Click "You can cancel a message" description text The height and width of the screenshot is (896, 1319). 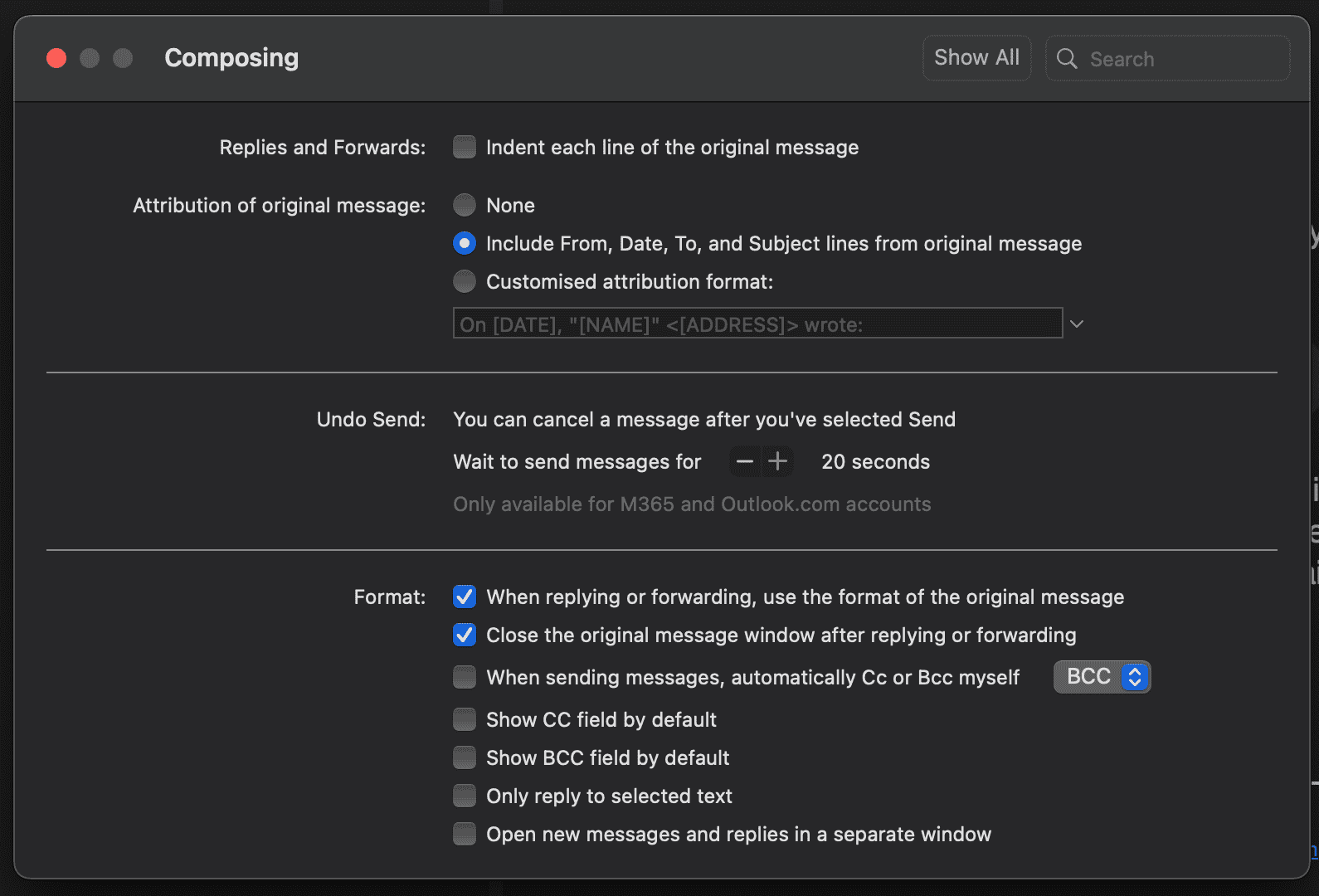click(x=704, y=420)
